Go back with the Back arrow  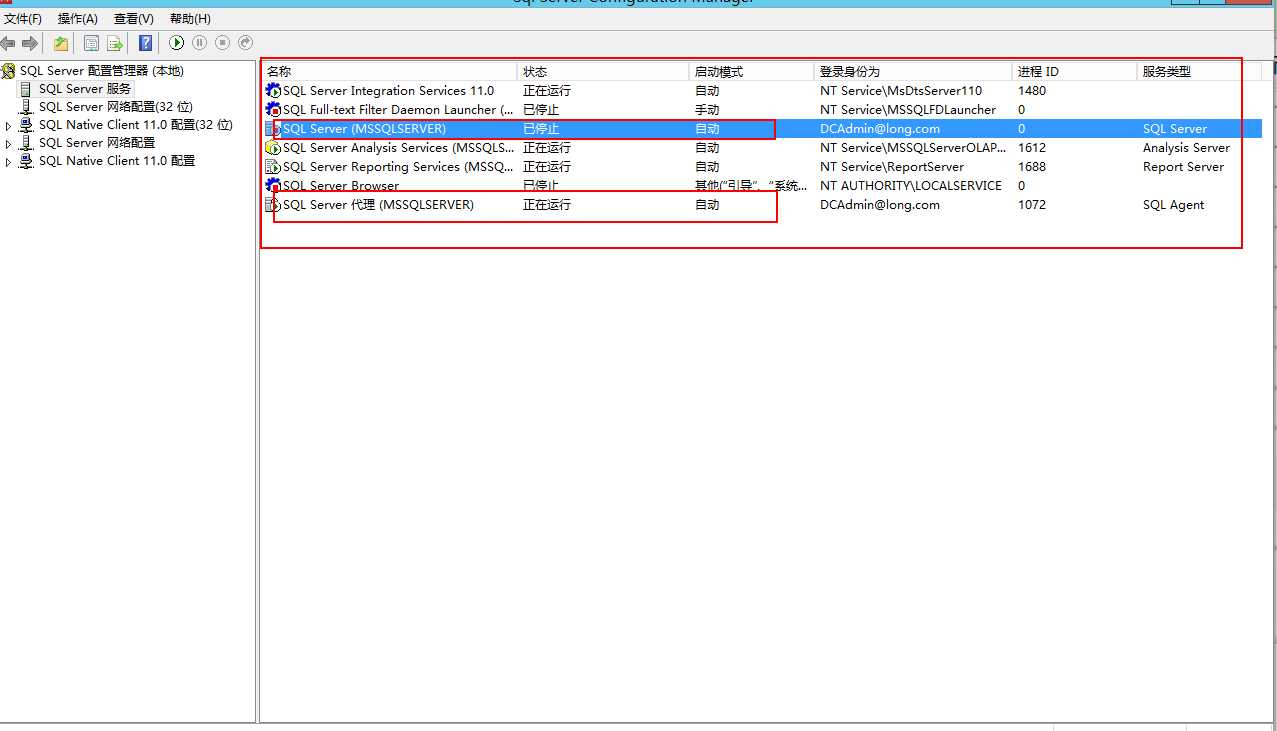[8, 43]
